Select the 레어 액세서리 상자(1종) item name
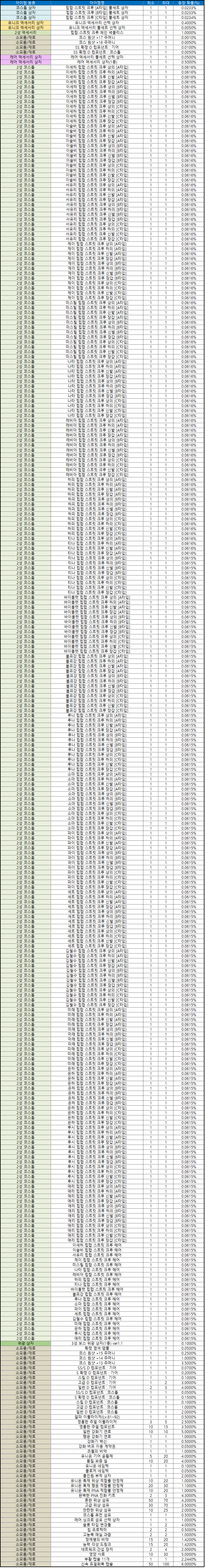This screenshot has height=1568, width=206. point(98,62)
